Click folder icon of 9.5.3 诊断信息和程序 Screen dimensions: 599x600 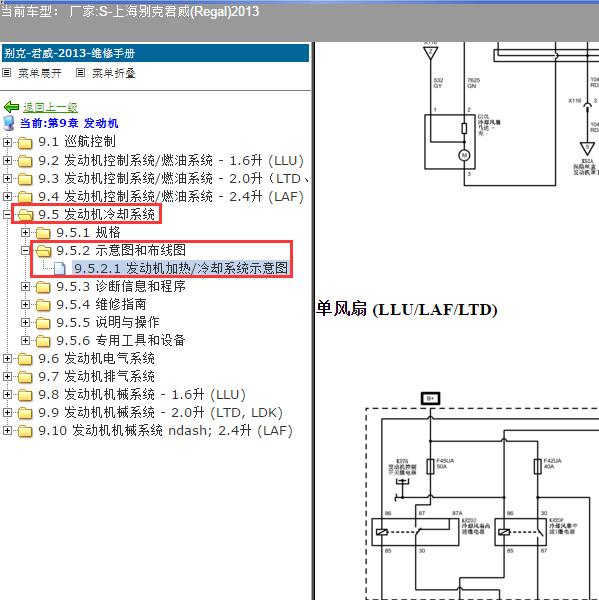click(43, 287)
